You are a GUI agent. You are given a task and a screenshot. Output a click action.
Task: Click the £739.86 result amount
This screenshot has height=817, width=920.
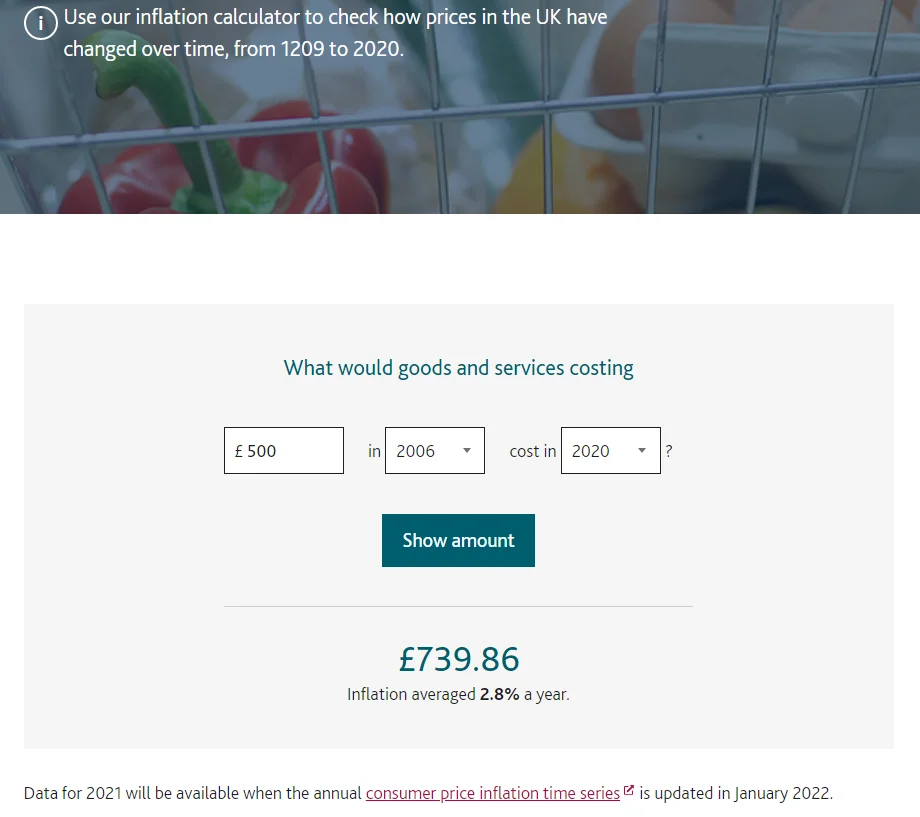pyautogui.click(x=459, y=659)
